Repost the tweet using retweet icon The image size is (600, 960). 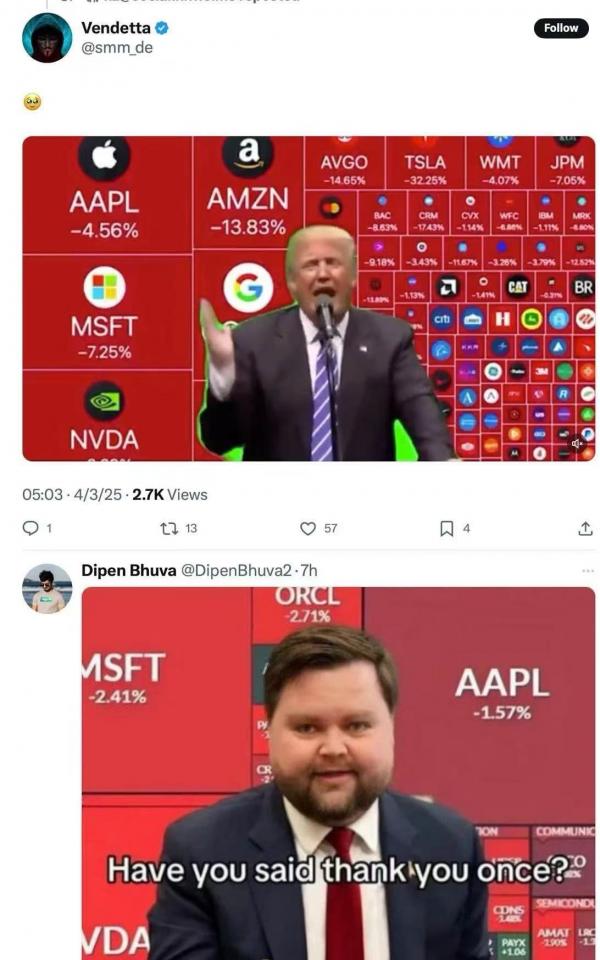point(169,528)
